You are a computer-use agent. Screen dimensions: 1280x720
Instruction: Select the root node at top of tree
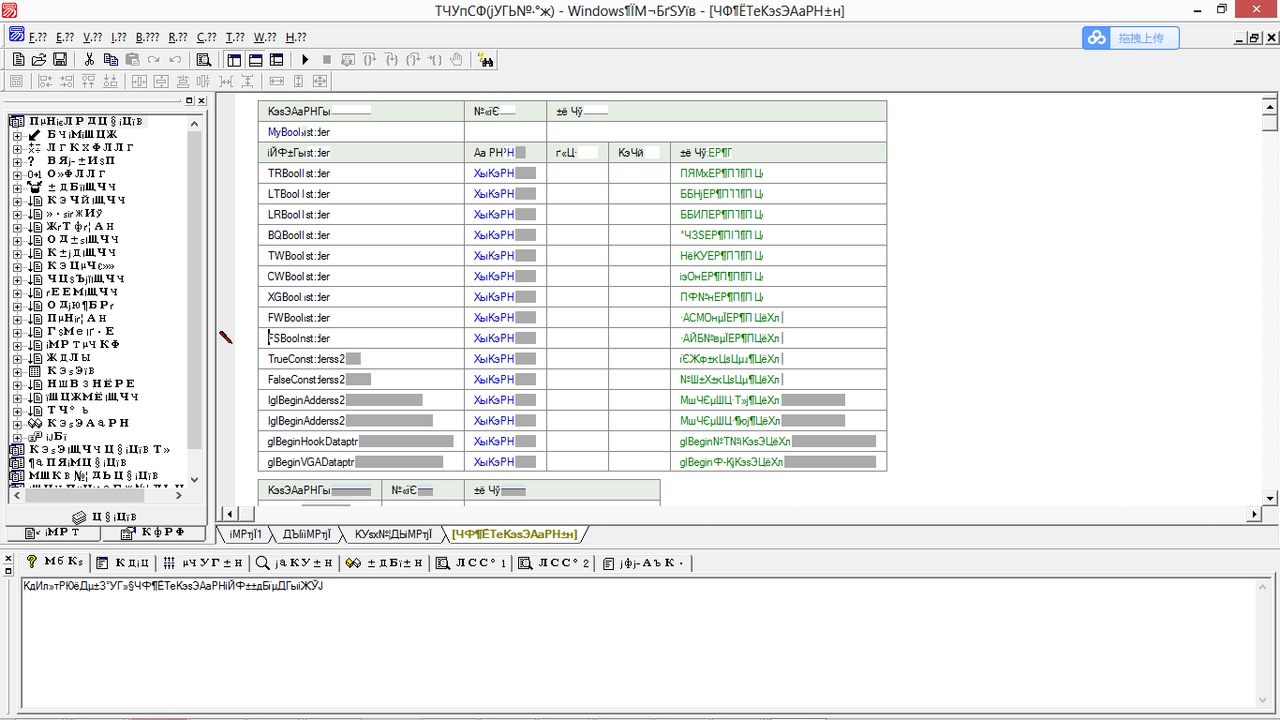[86, 121]
